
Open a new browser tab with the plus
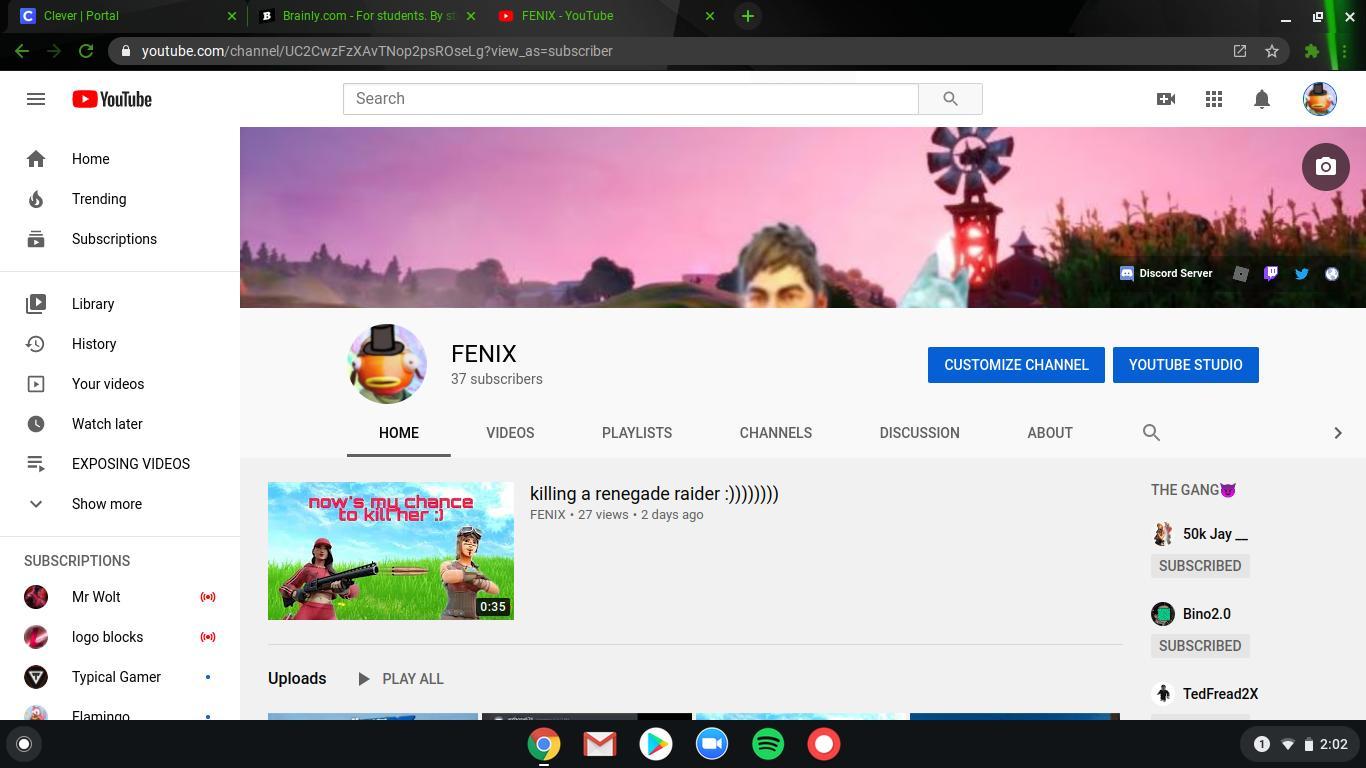coord(747,16)
